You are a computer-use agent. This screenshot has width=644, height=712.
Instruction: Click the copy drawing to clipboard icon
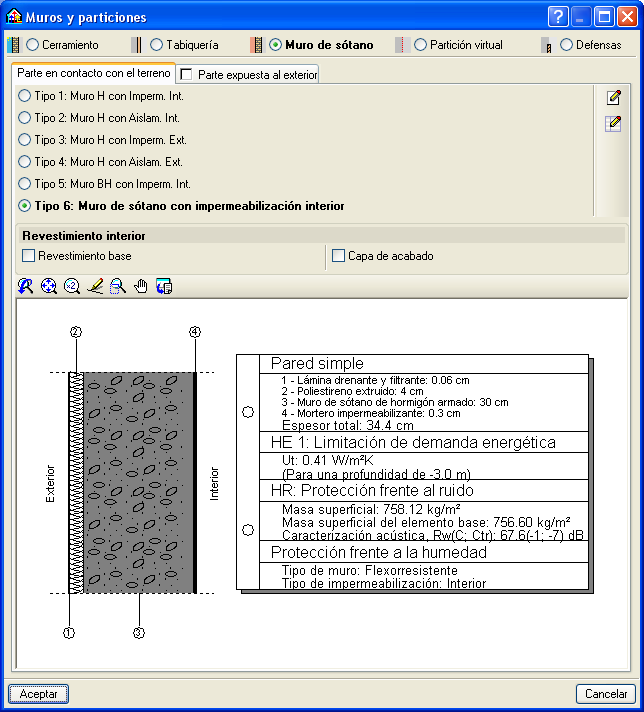[x=164, y=286]
